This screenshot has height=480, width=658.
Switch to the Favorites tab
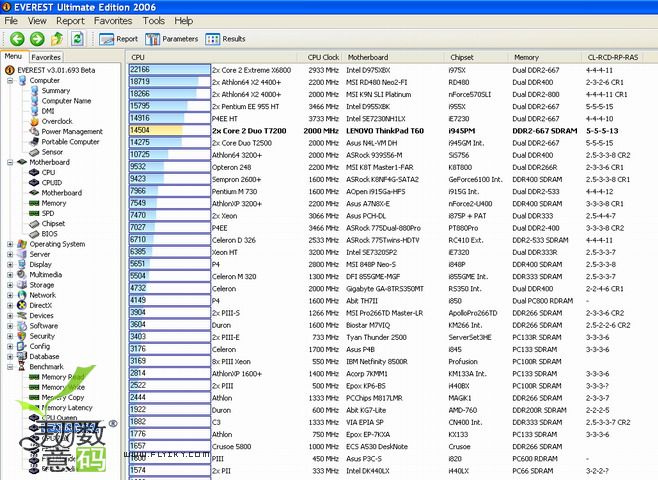click(46, 57)
